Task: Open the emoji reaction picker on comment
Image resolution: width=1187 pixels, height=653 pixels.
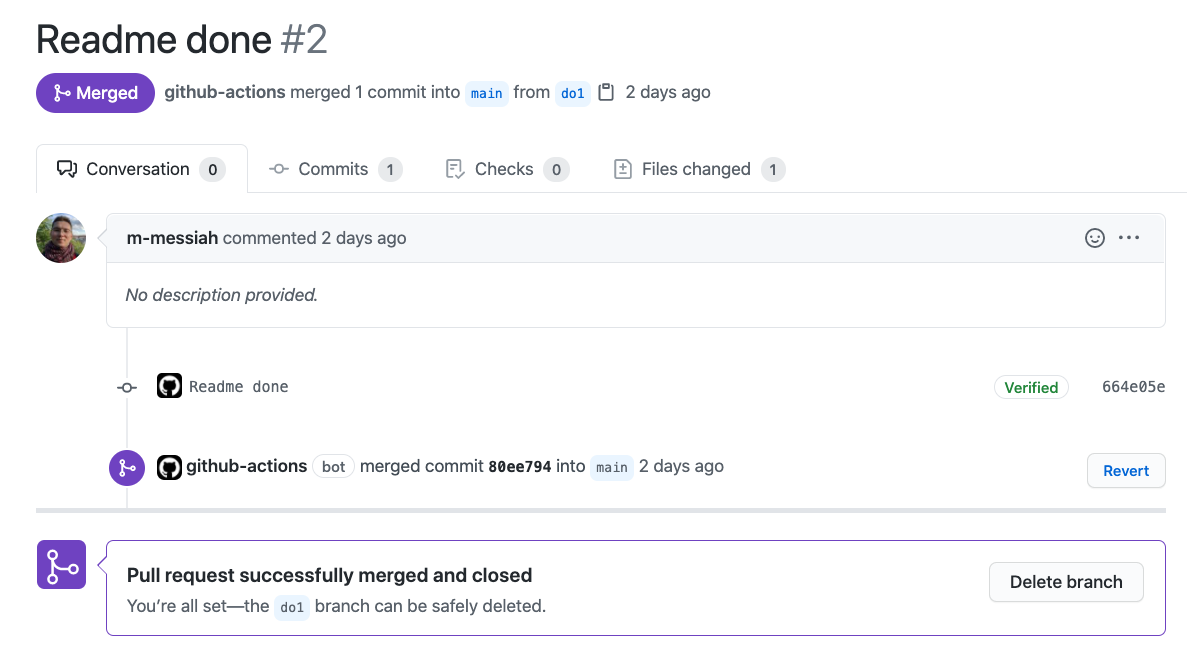Action: pyautogui.click(x=1095, y=238)
